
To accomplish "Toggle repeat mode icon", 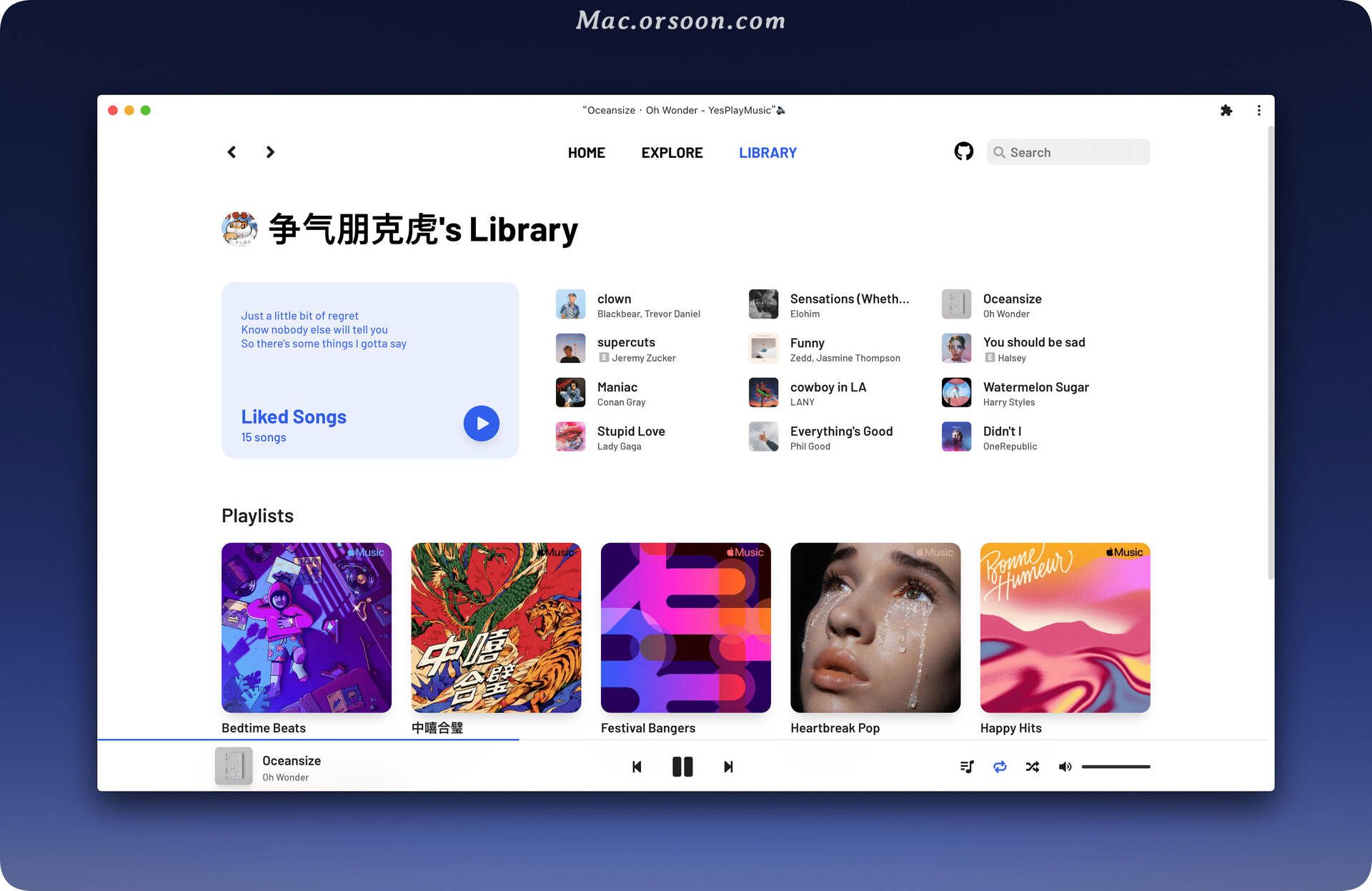I will [998, 766].
